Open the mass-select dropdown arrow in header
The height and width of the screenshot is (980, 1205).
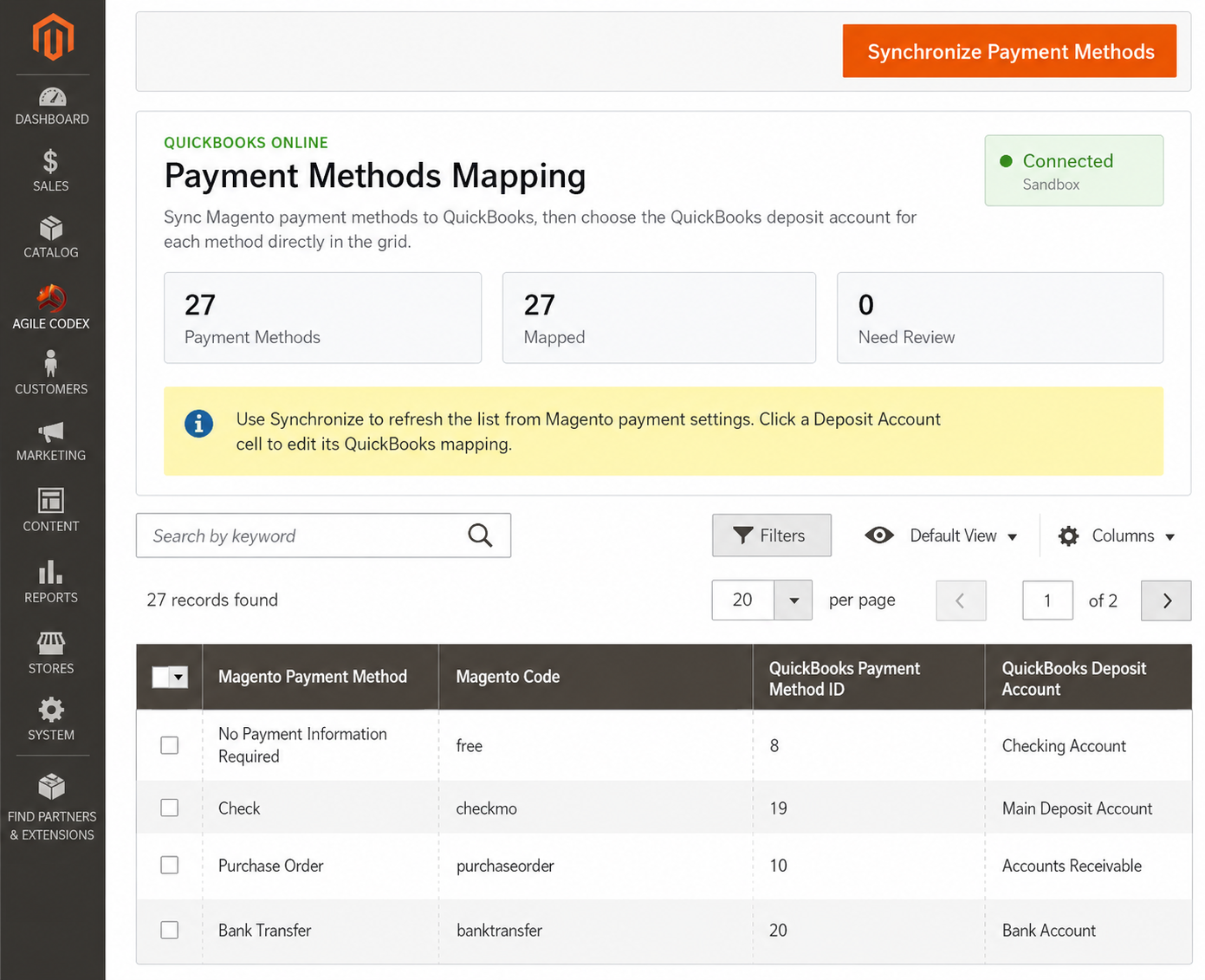pos(179,677)
